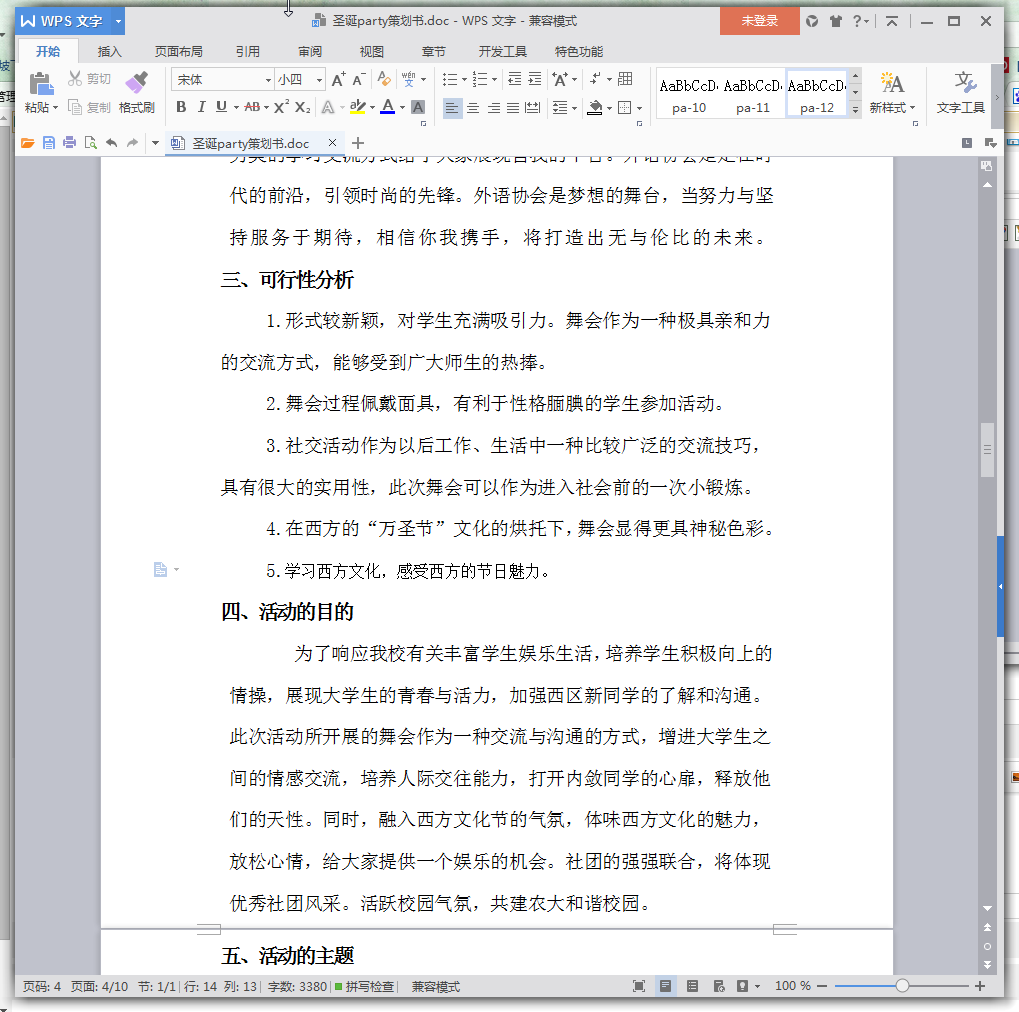Toggle Bold formatting
This screenshot has height=1012, width=1019.
pos(181,107)
